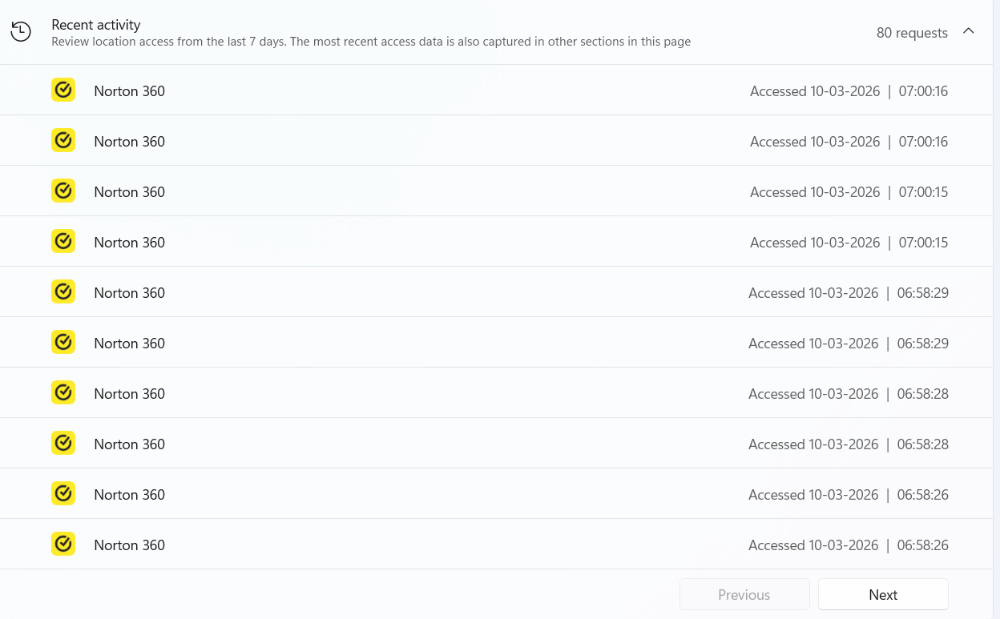Collapse the Recent activity section chevron
1000x619 pixels.
[968, 31]
